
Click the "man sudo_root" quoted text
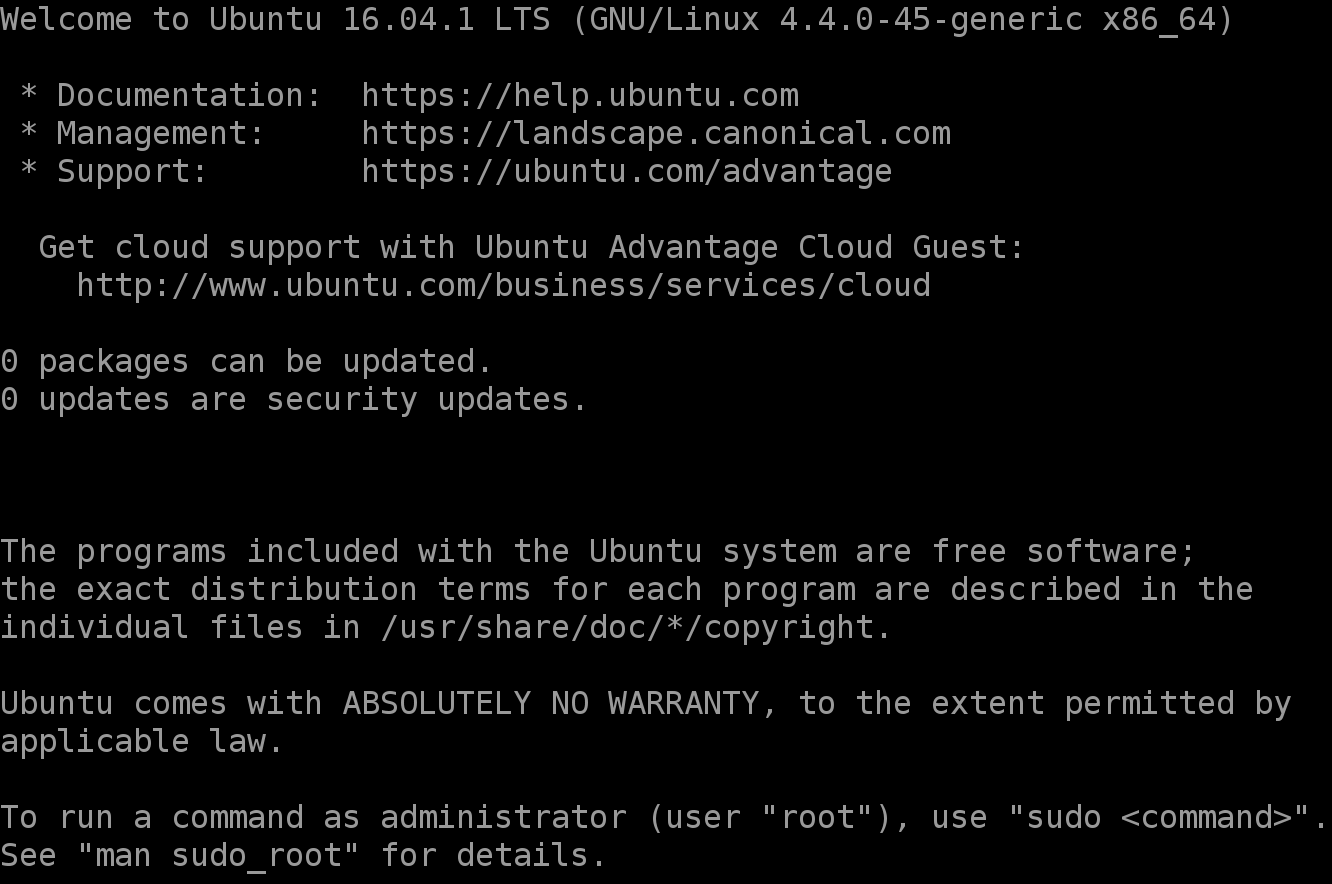(218, 856)
